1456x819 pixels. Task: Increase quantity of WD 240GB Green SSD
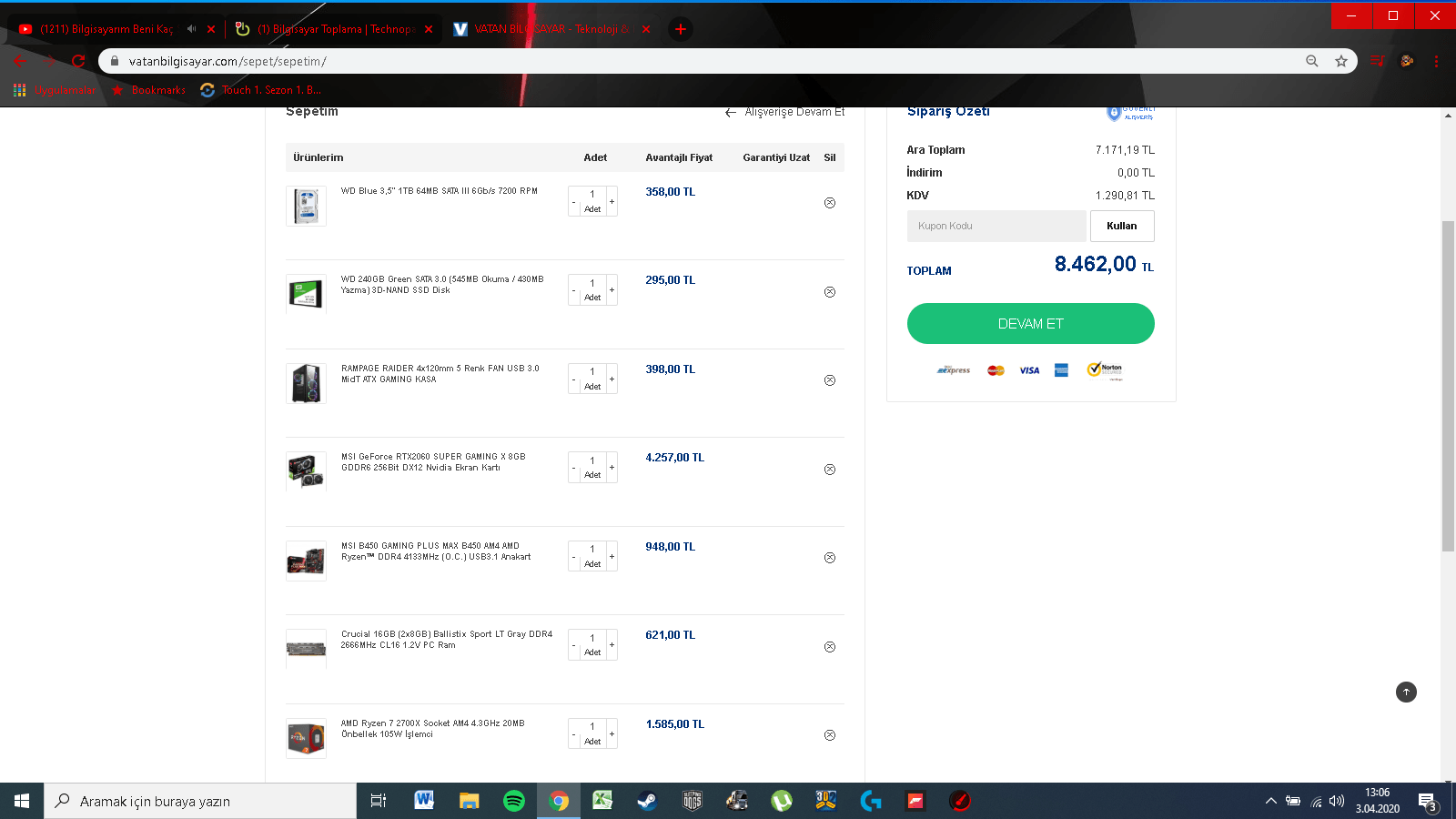coord(612,289)
